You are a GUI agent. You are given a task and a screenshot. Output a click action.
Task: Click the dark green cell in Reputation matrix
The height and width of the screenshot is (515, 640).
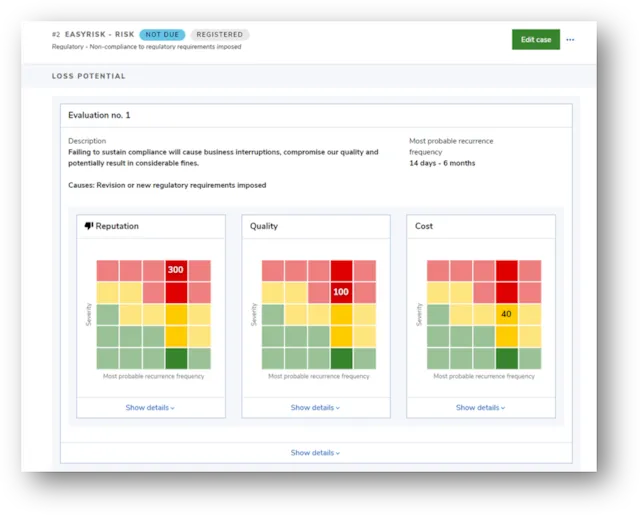pos(176,358)
